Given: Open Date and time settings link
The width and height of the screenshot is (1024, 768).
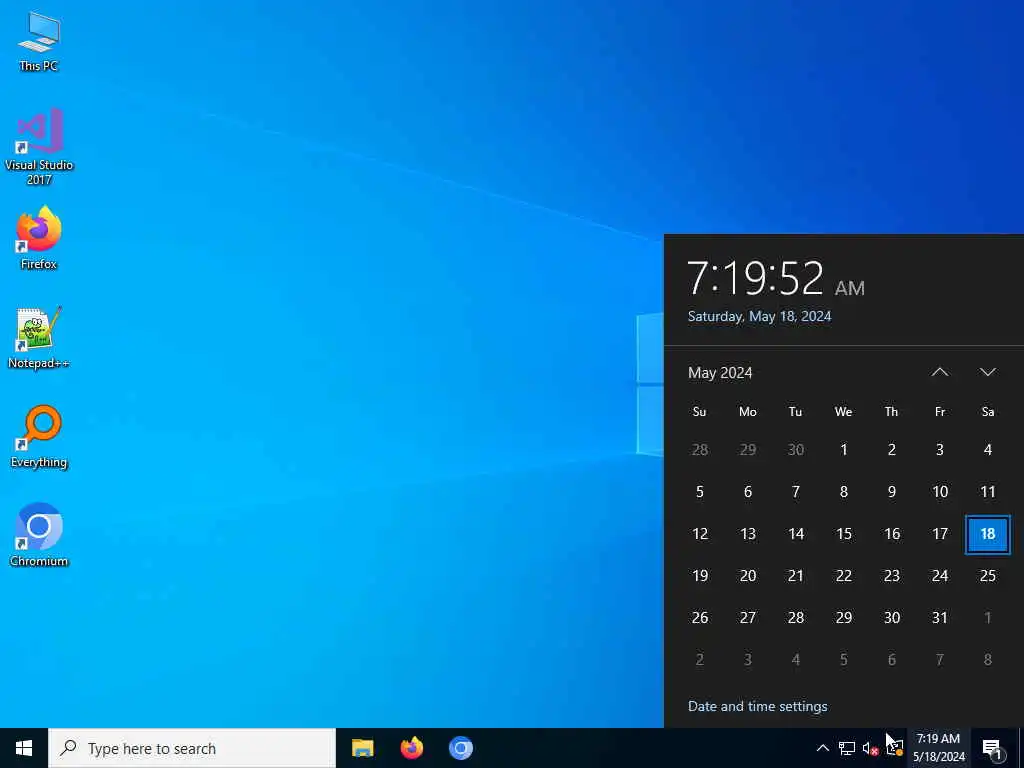Looking at the screenshot, I should (758, 706).
